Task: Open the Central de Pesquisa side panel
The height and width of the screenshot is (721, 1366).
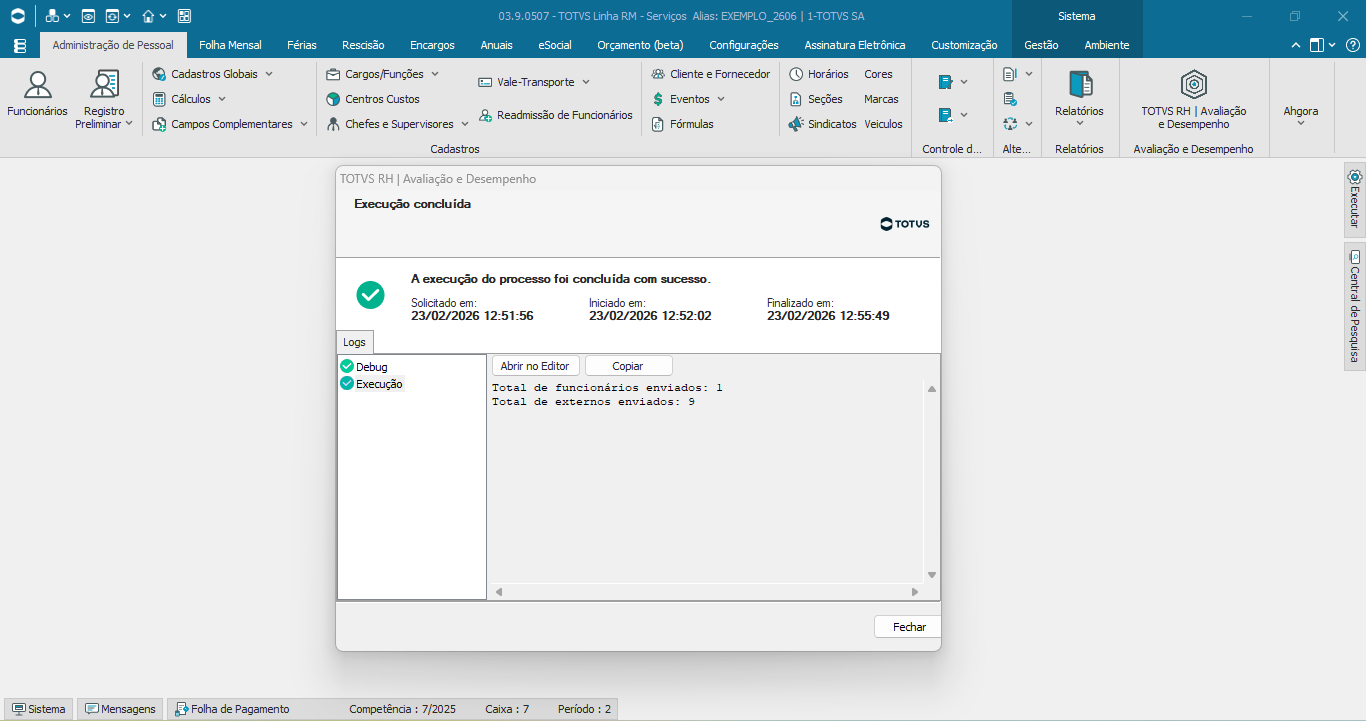Action: point(1355,306)
